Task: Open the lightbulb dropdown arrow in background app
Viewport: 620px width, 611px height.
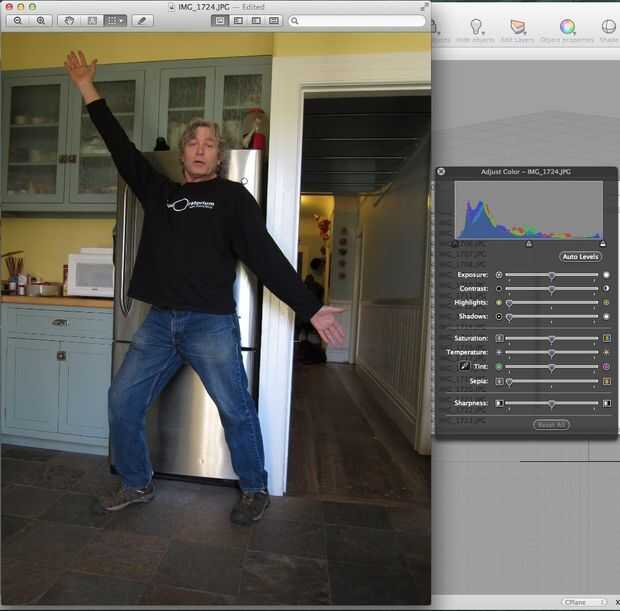Action: point(484,33)
